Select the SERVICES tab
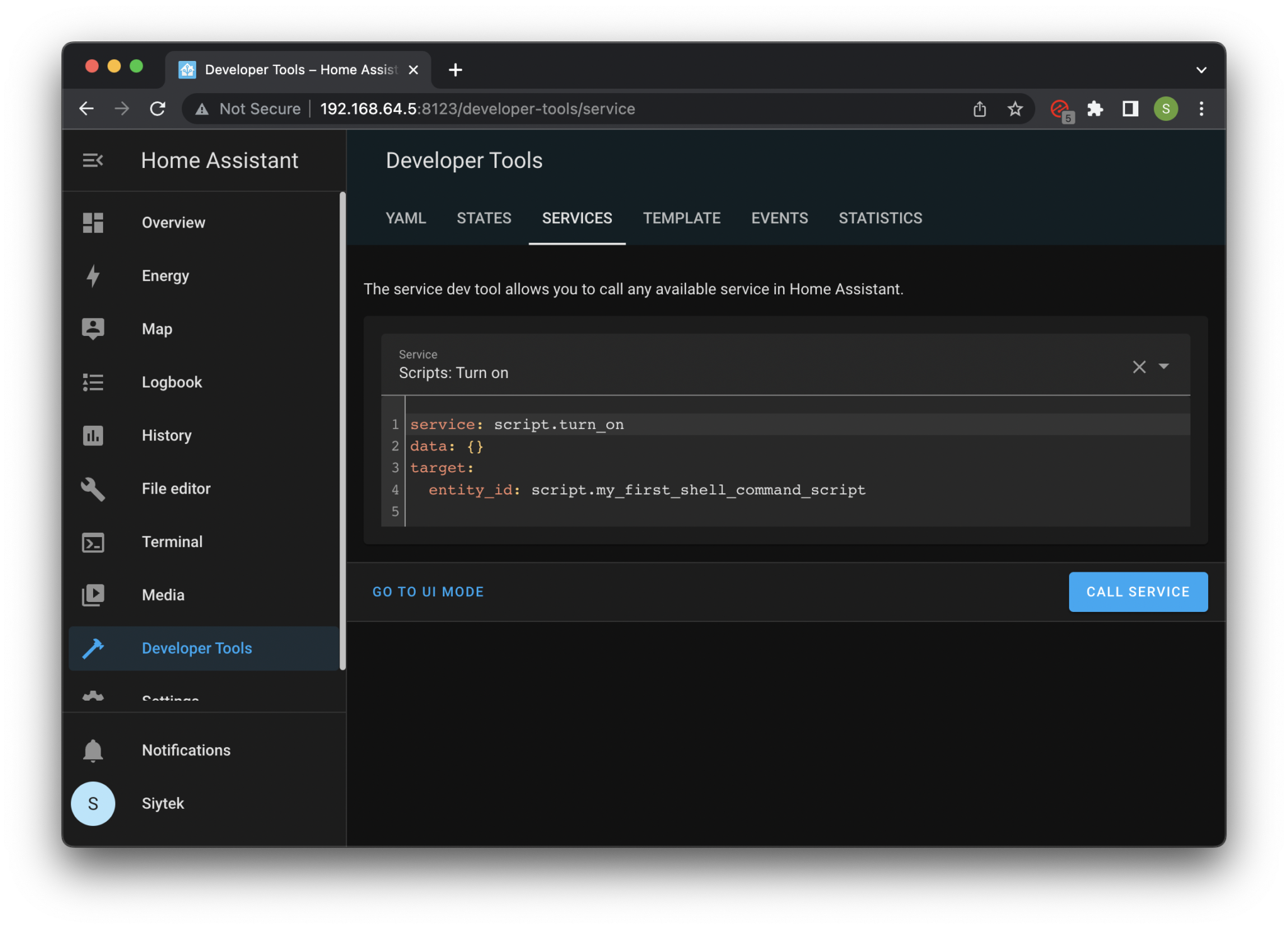Screen dimensions: 1288x929 (x=577, y=218)
